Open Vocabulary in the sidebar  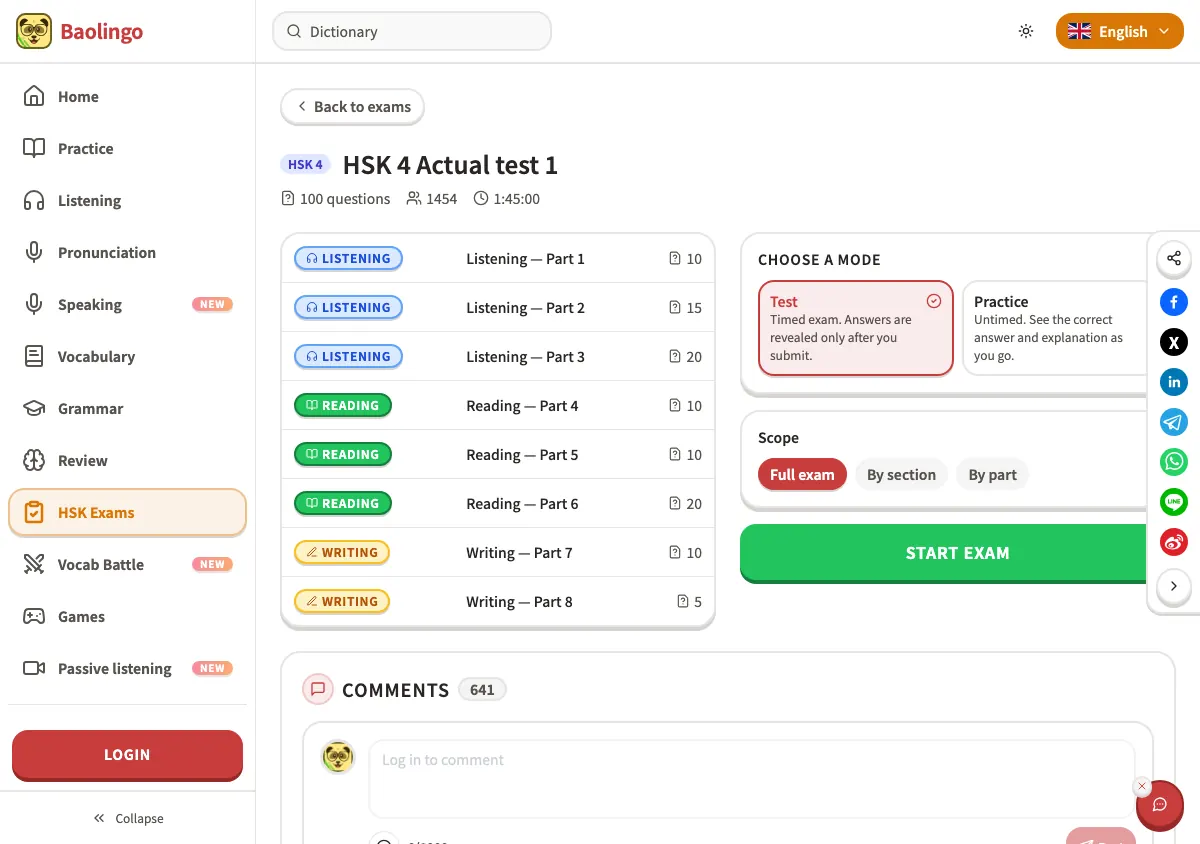(127, 356)
